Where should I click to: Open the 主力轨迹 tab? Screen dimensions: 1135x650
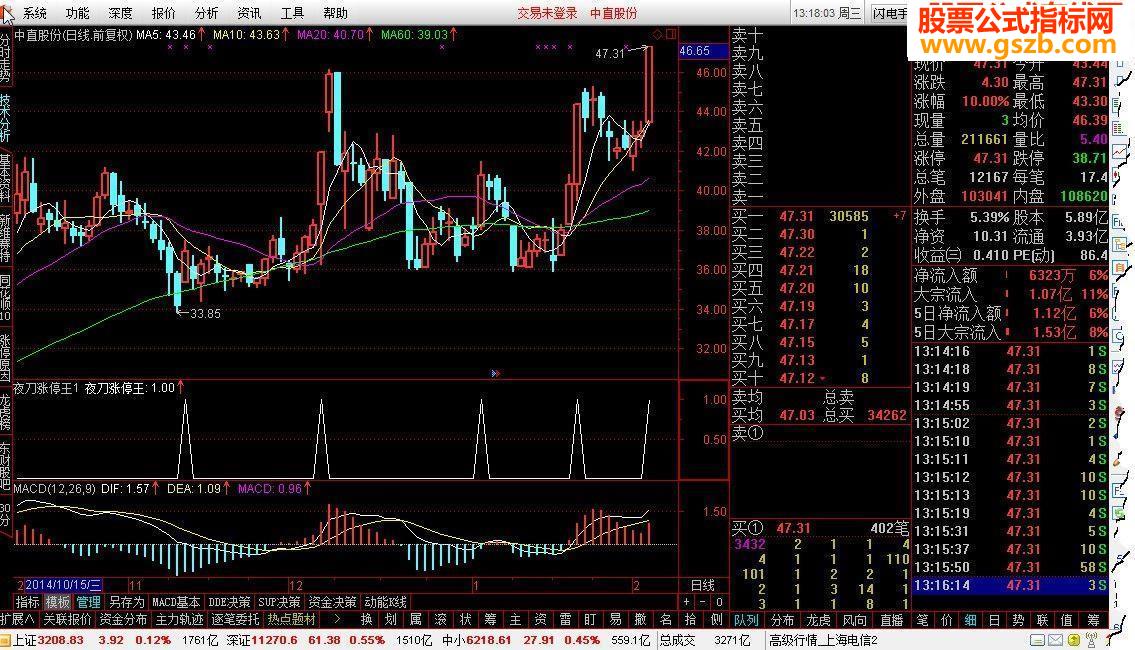click(x=179, y=620)
